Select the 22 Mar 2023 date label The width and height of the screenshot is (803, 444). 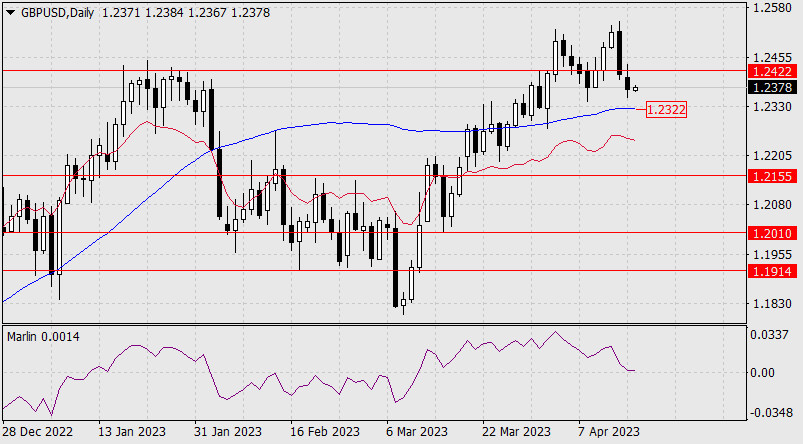coord(517,432)
